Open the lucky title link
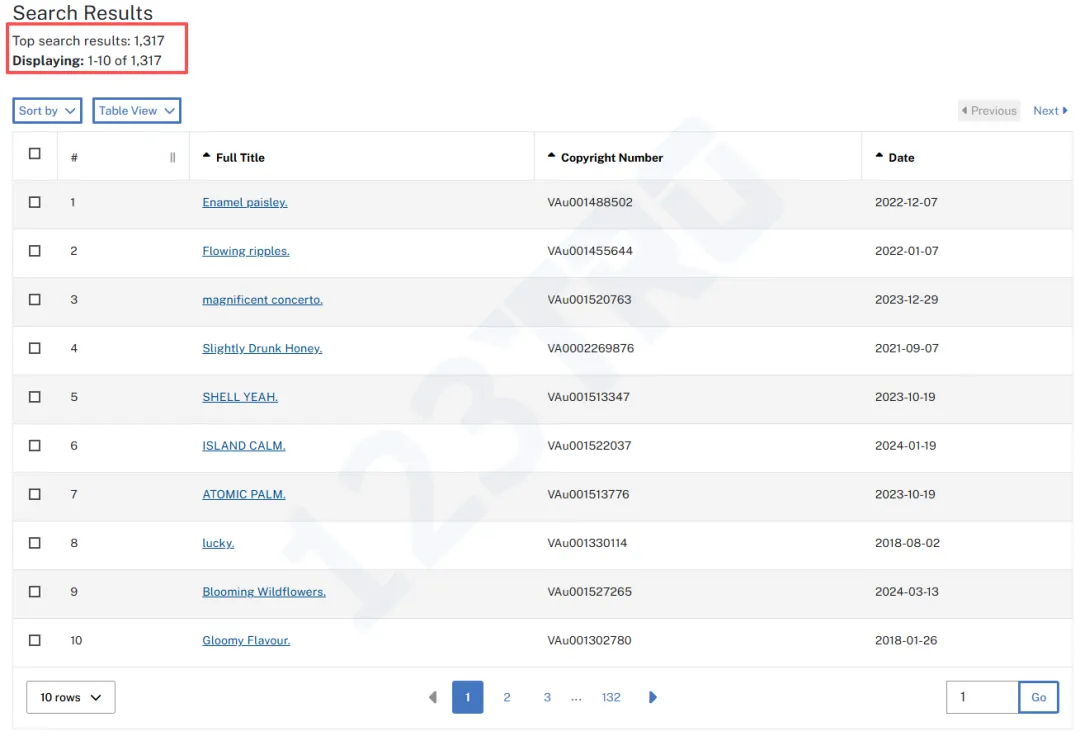This screenshot has width=1080, height=736. 218,543
